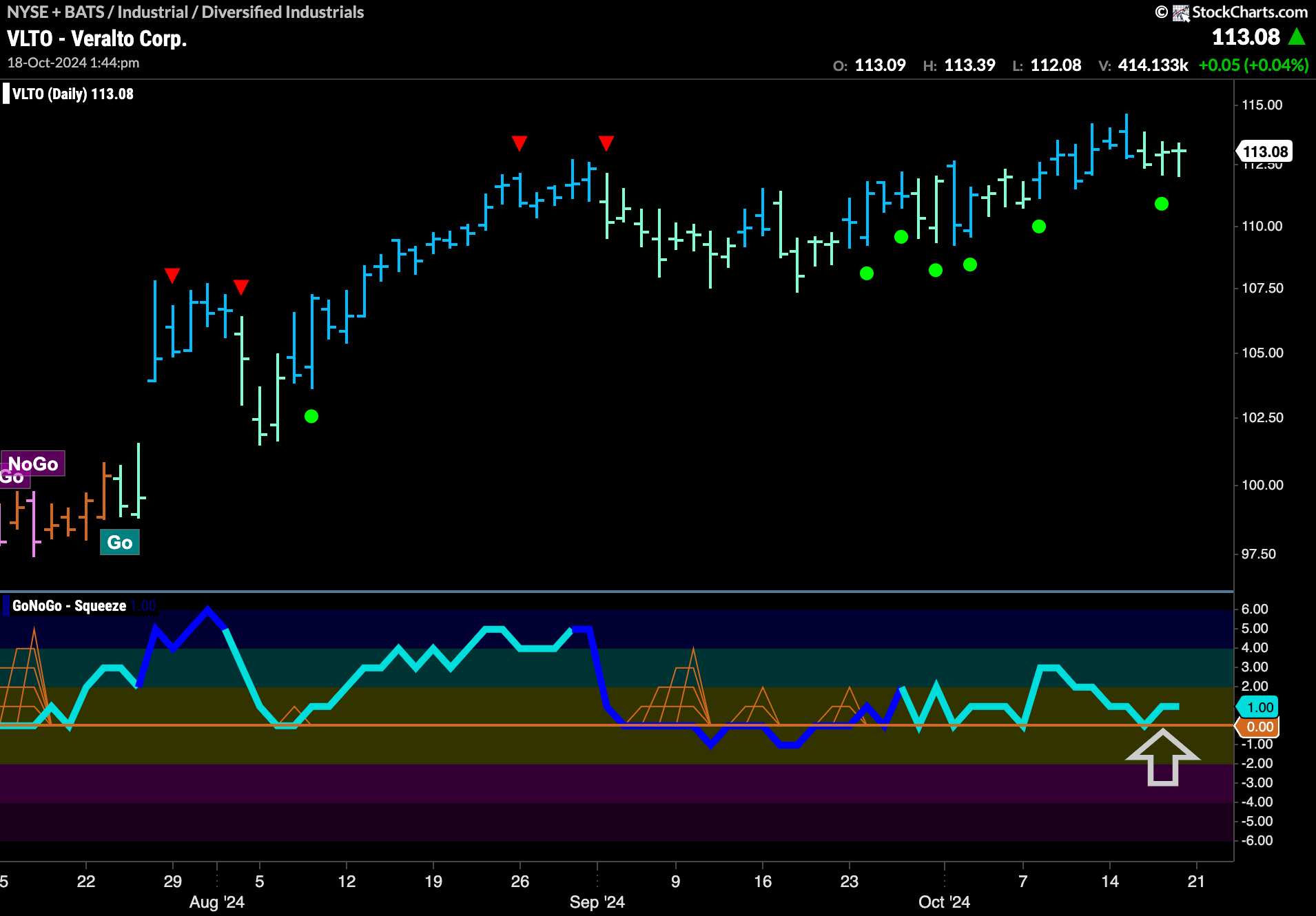Image resolution: width=1316 pixels, height=916 pixels.
Task: Click the 105.00 price axis label
Action: 1262,353
